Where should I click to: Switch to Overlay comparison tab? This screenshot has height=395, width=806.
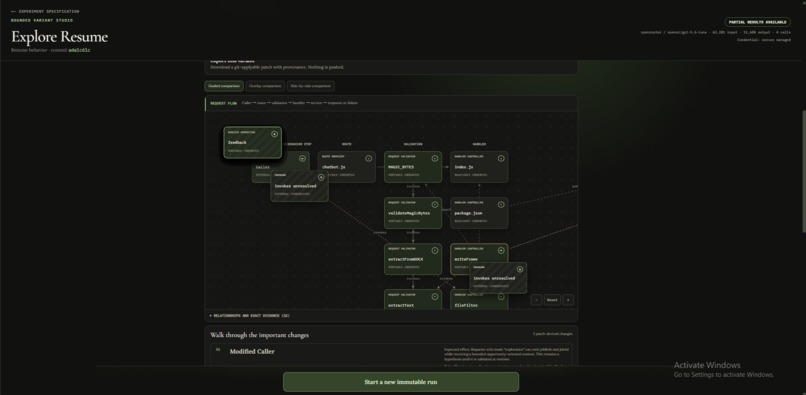[265, 86]
